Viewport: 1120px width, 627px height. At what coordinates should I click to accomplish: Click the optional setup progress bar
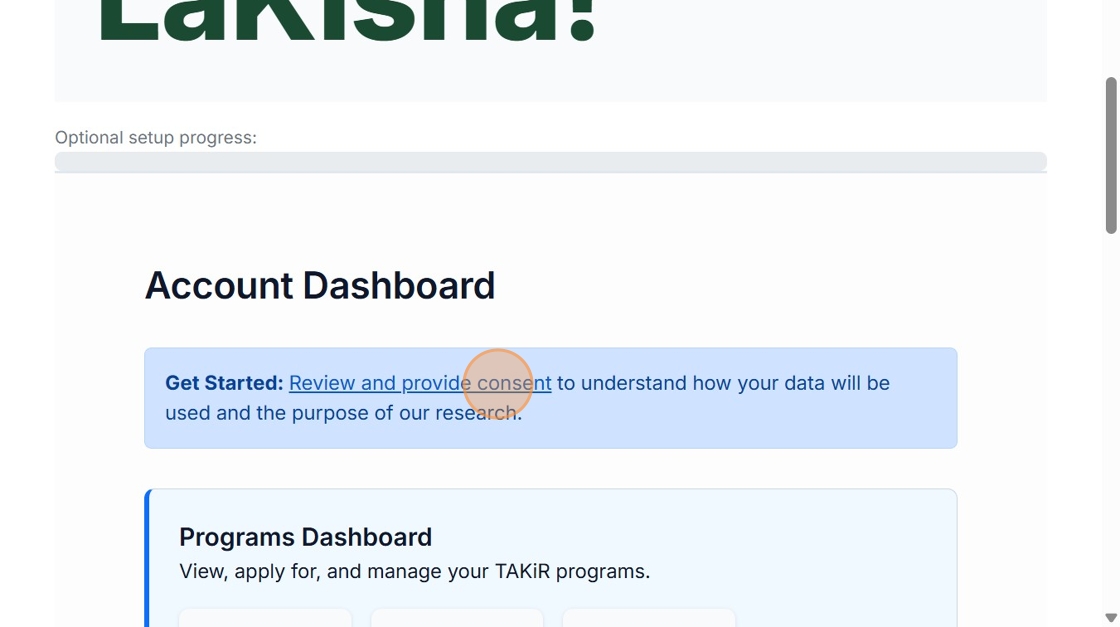550,161
